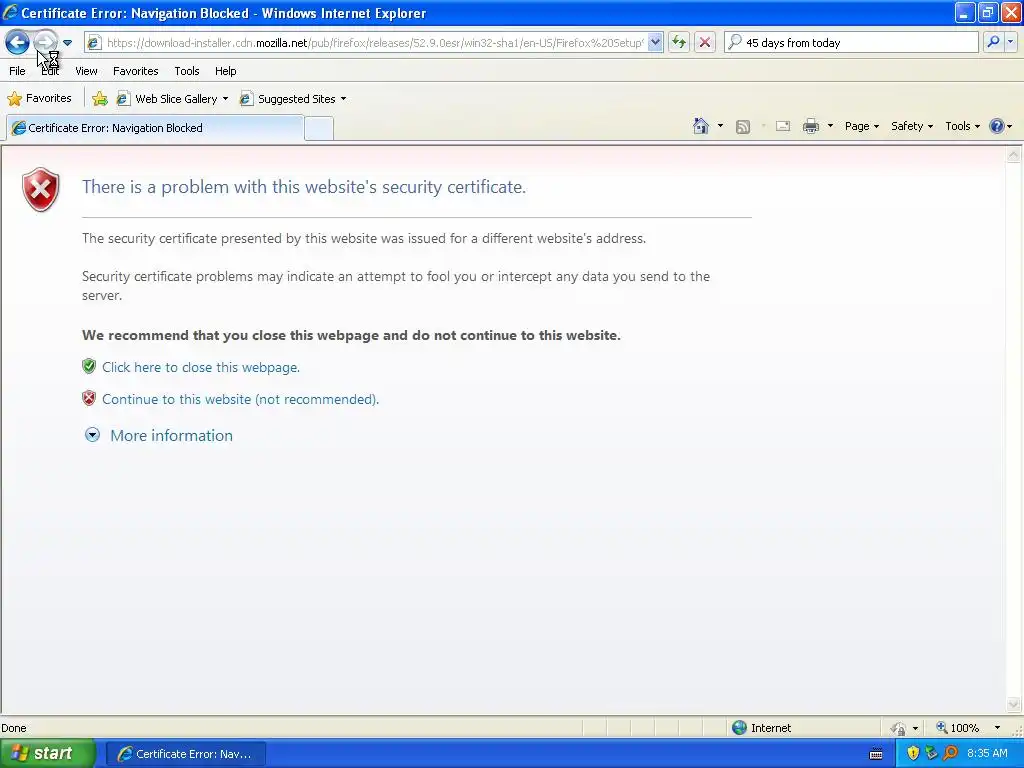1024x768 pixels.
Task: Open the Suggested Sites link
Action: (x=288, y=99)
